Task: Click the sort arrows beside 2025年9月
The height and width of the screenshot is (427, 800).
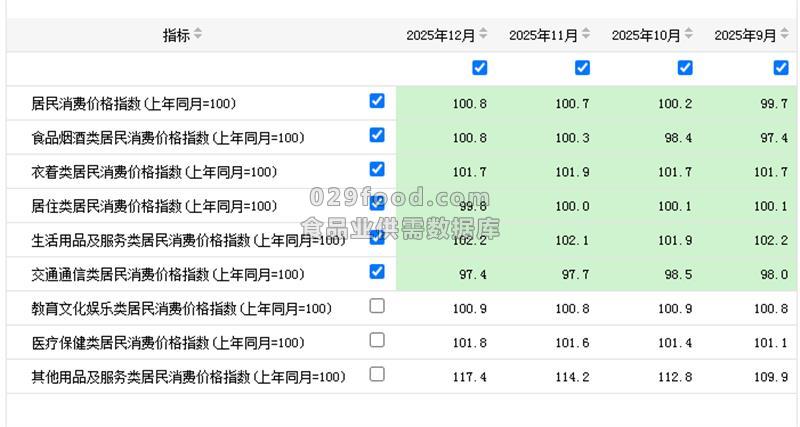Action: click(x=784, y=35)
